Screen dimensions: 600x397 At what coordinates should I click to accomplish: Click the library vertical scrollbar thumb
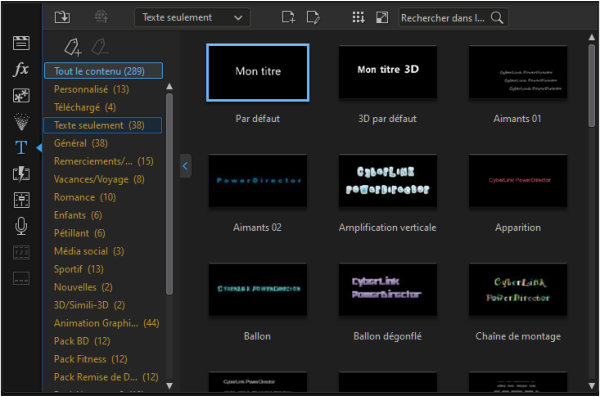(x=592, y=85)
